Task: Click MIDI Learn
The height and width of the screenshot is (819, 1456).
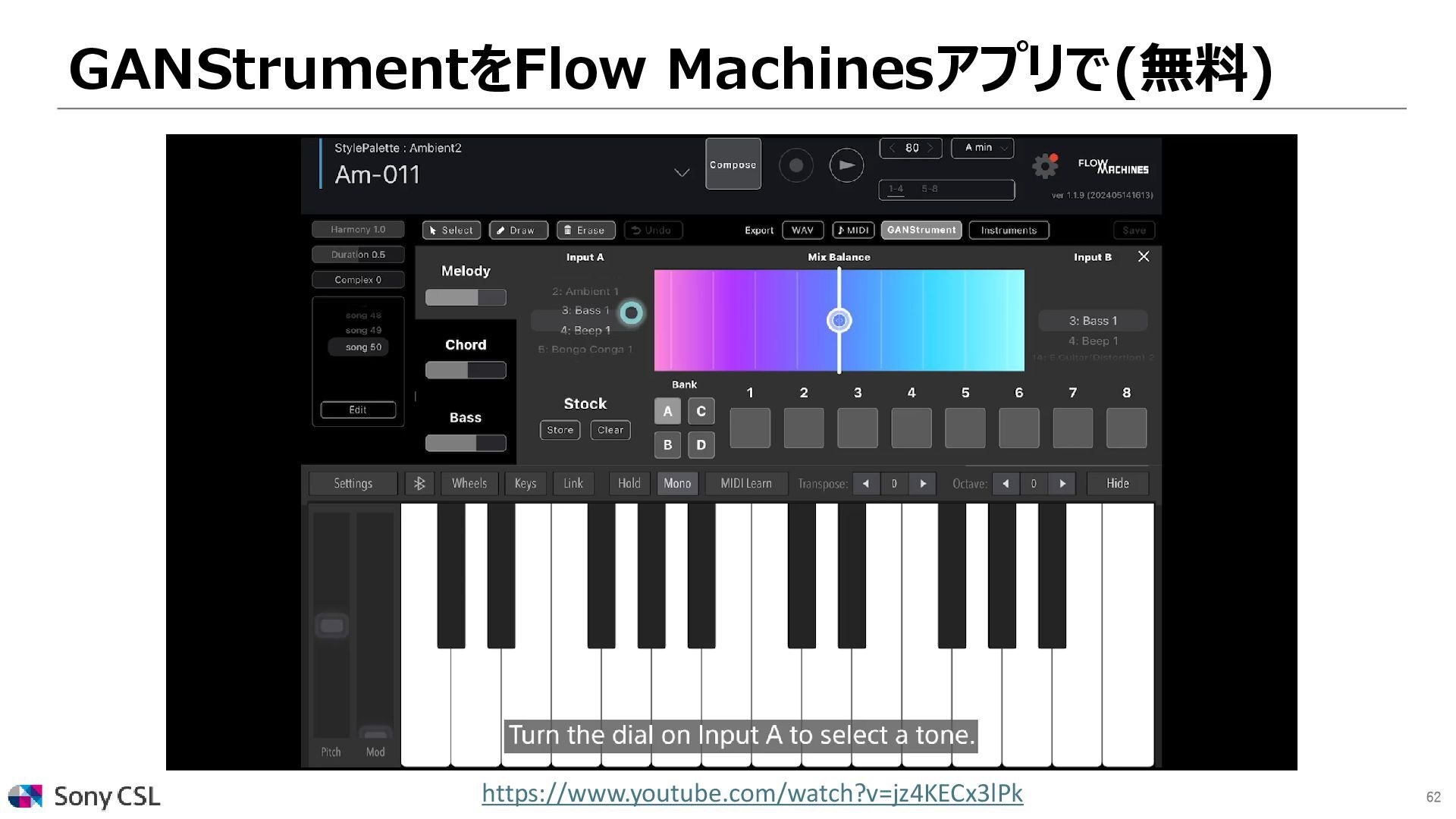Action: [x=746, y=483]
